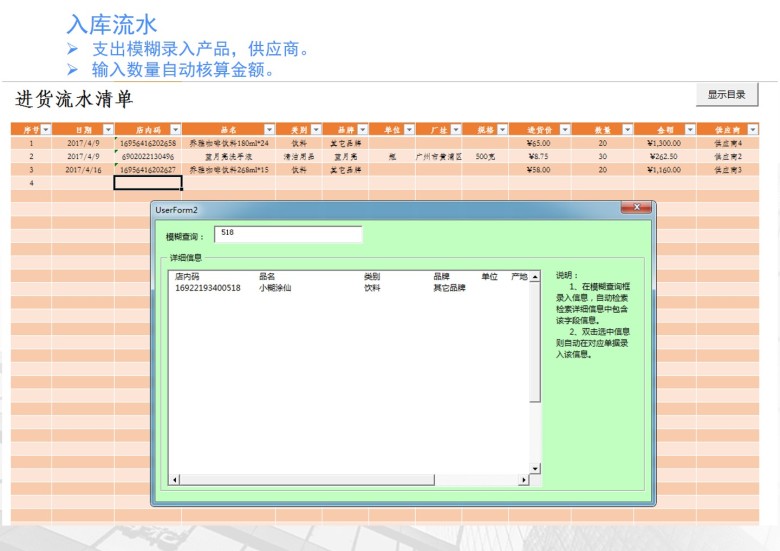Click the 供应商4 cell
780x551 pixels.
point(728,143)
